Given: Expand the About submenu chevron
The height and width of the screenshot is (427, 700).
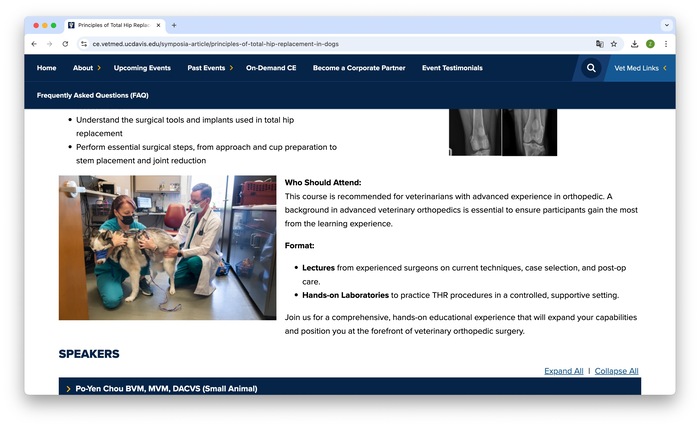Looking at the screenshot, I should [x=99, y=68].
